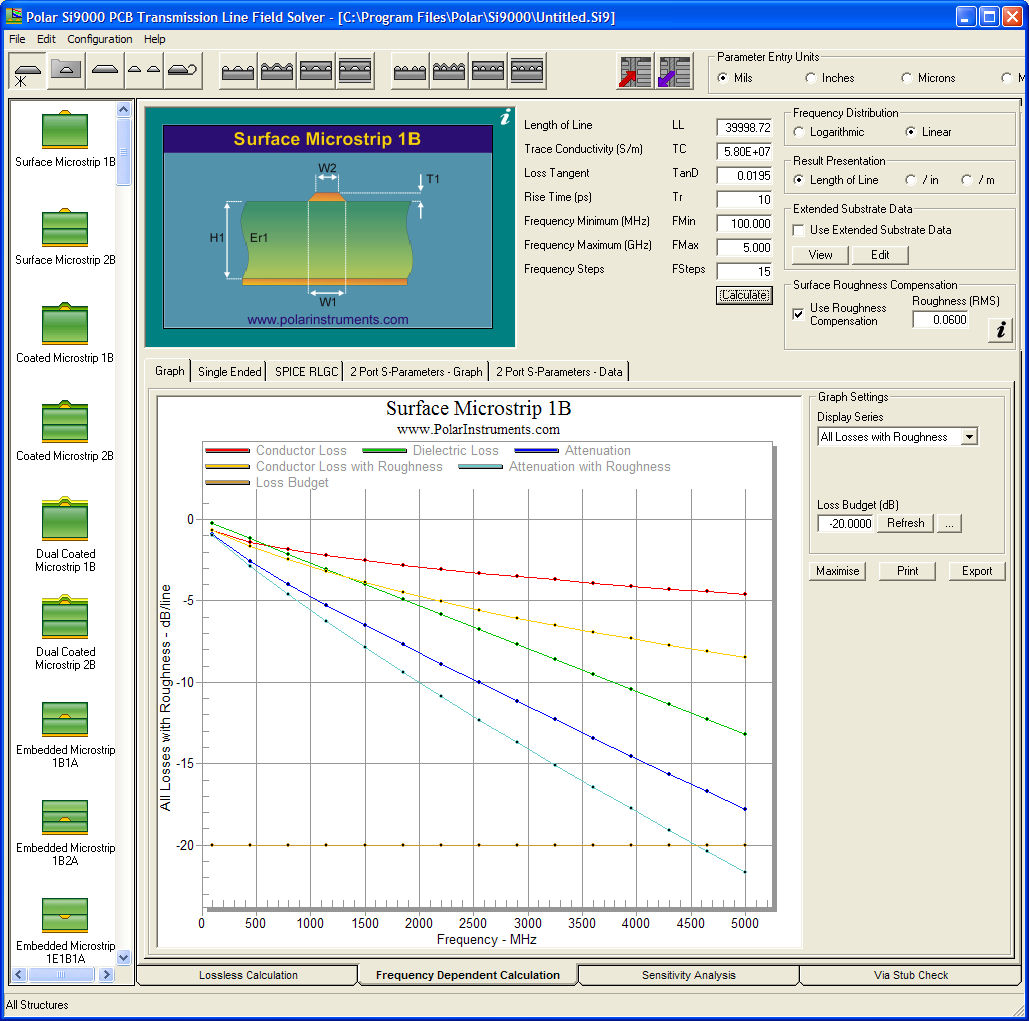Click the Loss Budget dB input field

tap(845, 523)
